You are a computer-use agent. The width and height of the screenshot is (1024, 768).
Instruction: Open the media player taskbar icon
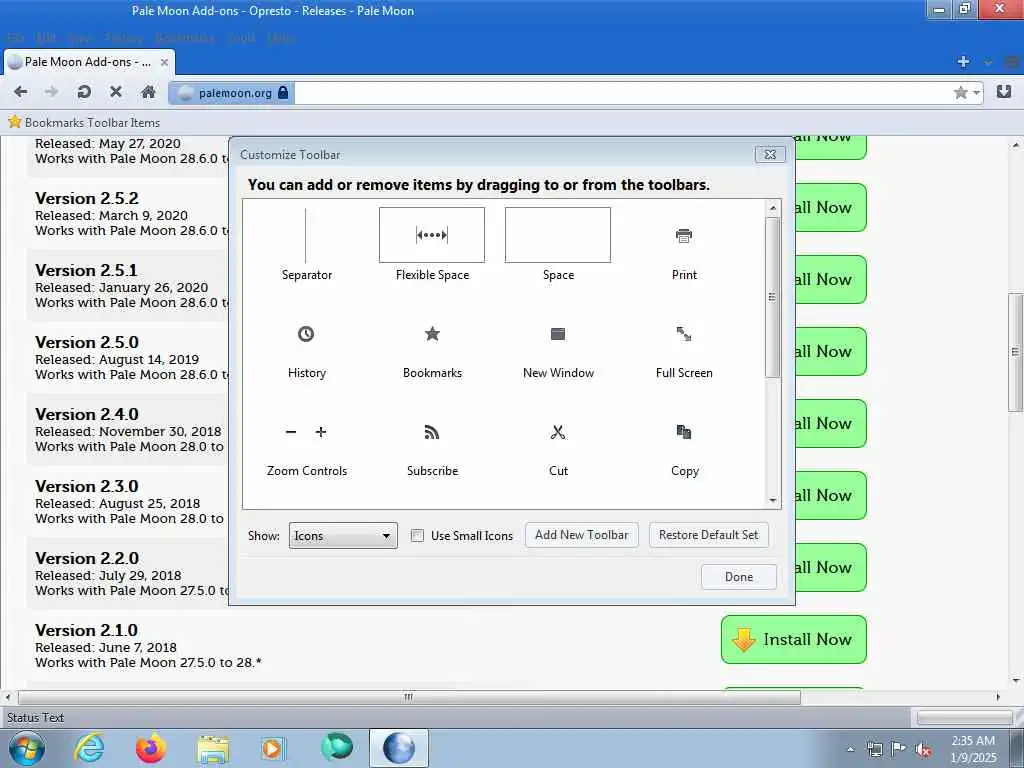pyautogui.click(x=272, y=748)
